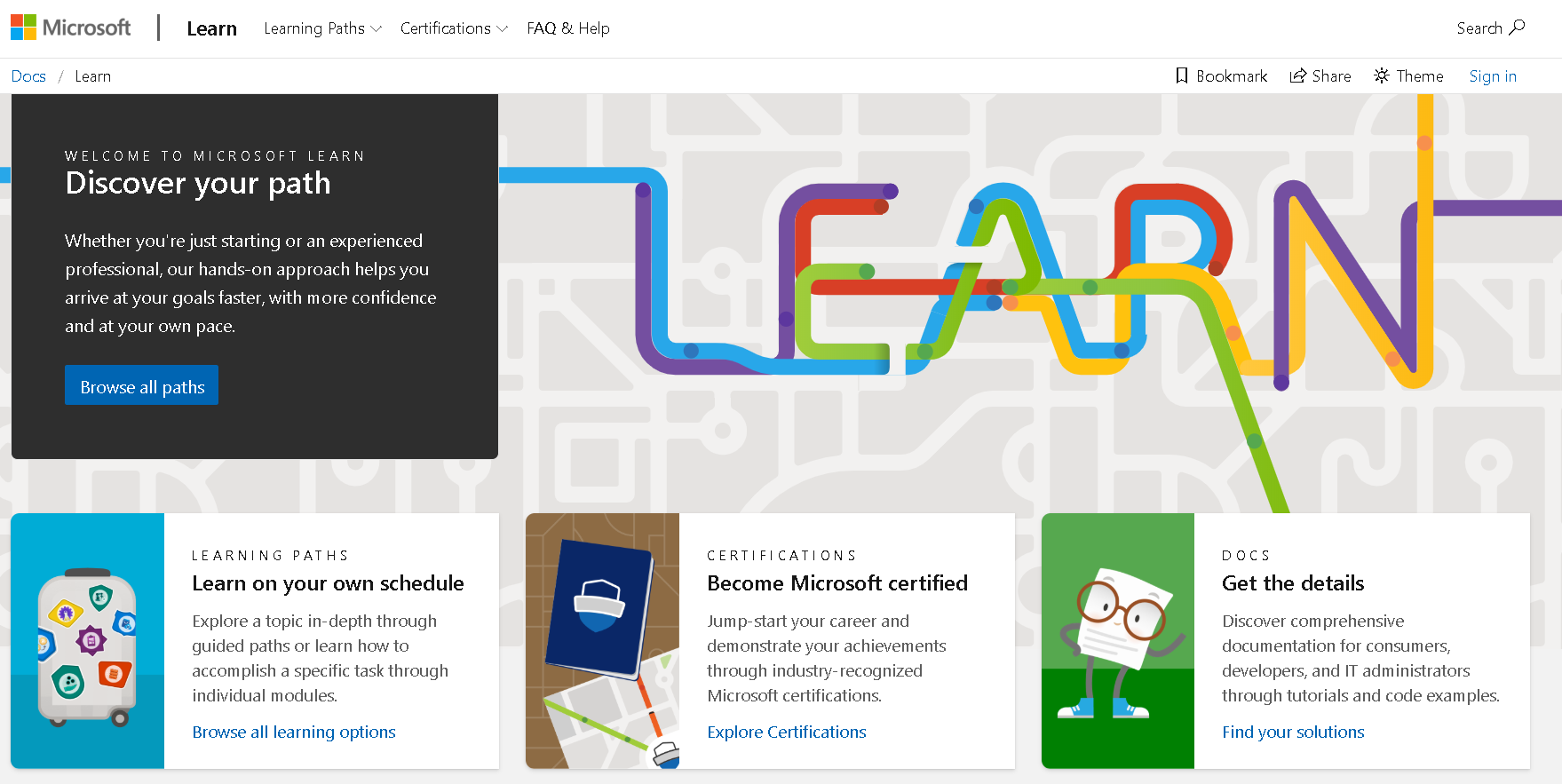Click the Become Microsoft certified heading
Image resolution: width=1562 pixels, height=784 pixels.
pos(837,583)
